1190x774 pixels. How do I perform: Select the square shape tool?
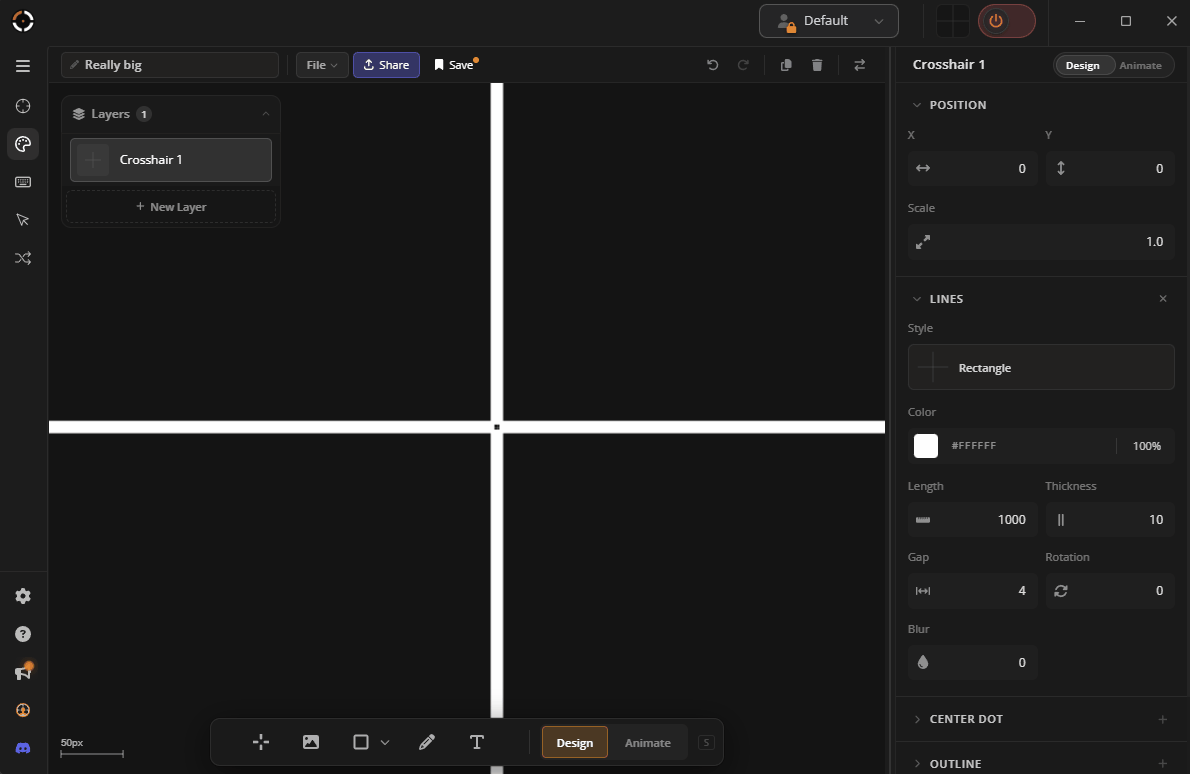point(360,742)
